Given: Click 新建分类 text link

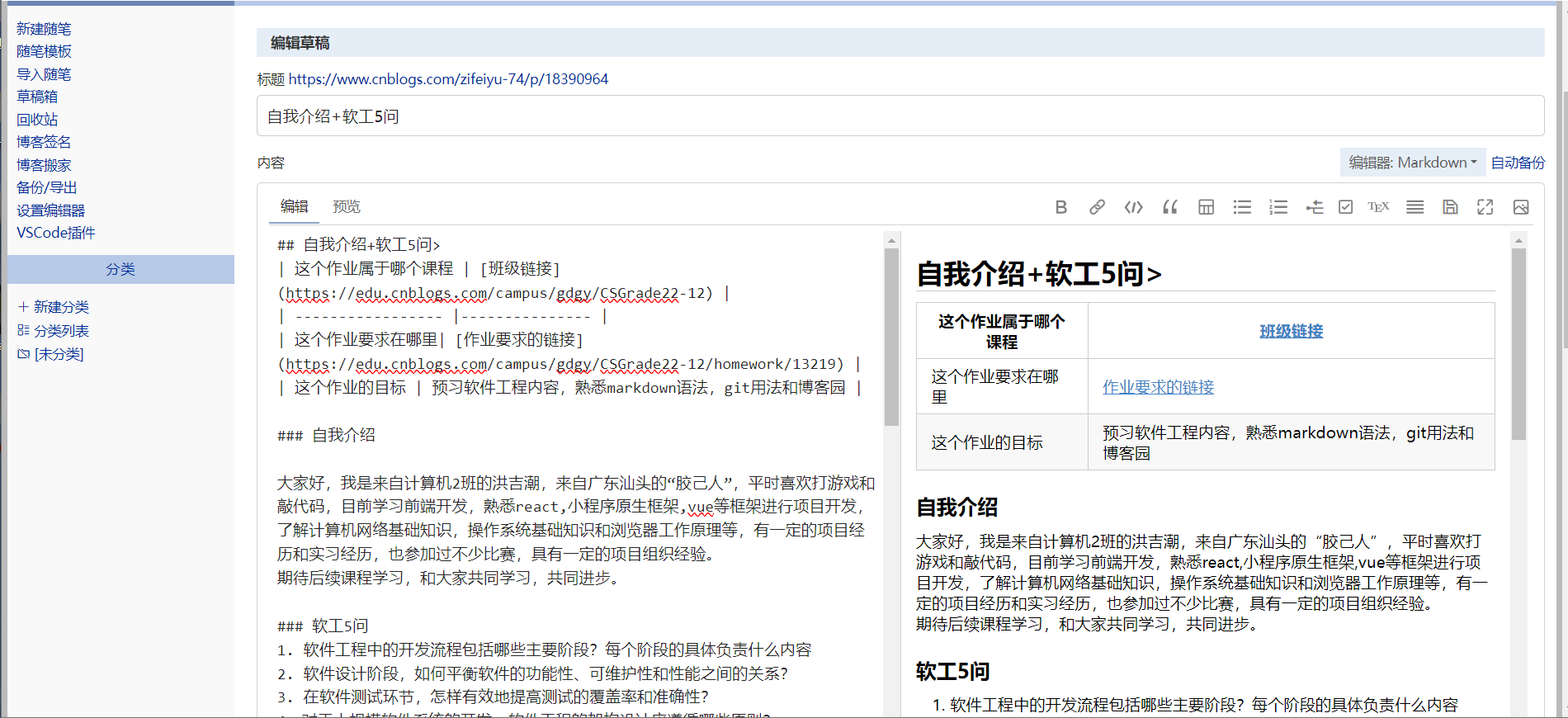Looking at the screenshot, I should click(x=62, y=307).
